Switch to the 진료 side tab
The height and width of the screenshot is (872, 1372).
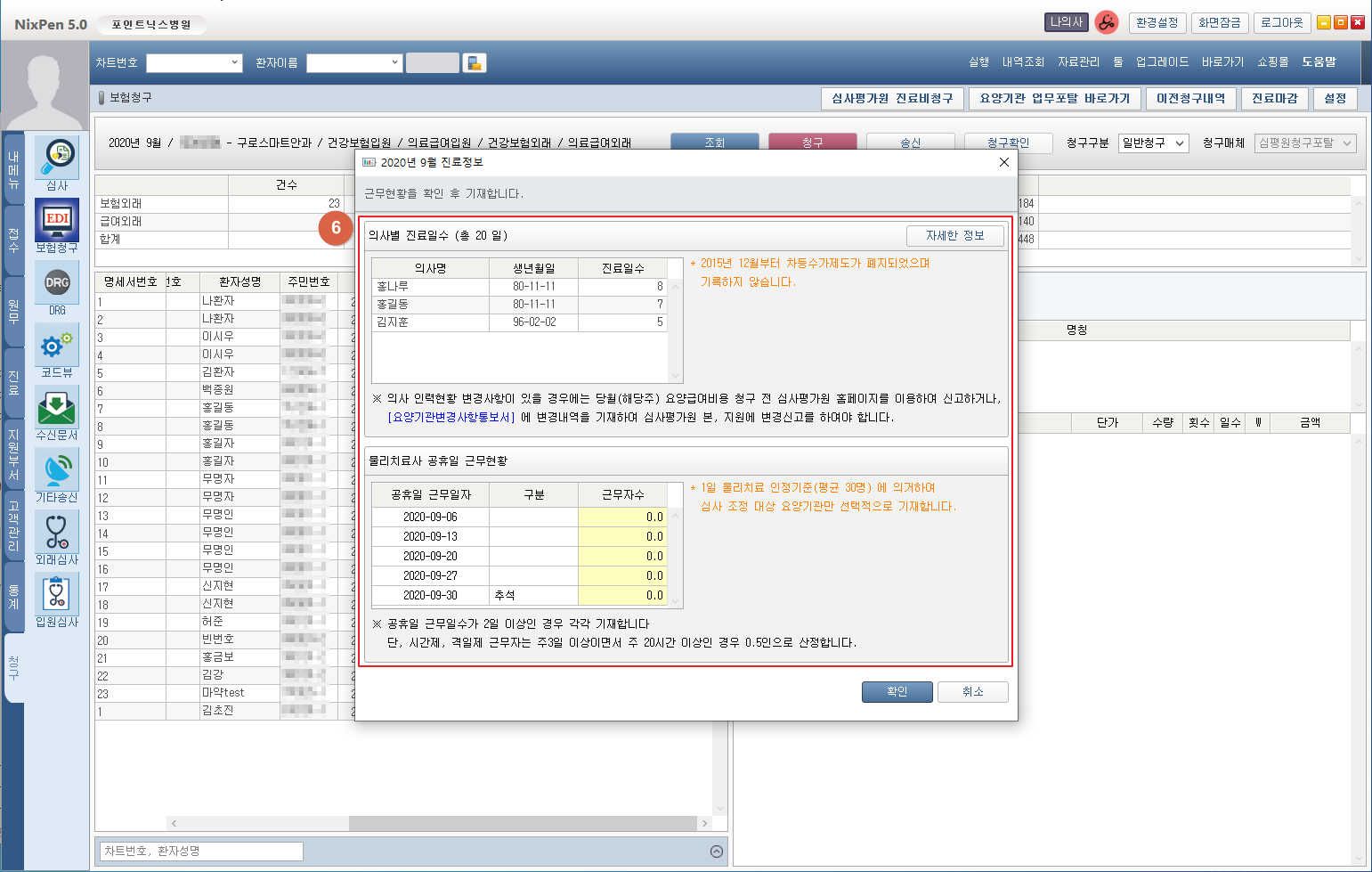click(13, 383)
